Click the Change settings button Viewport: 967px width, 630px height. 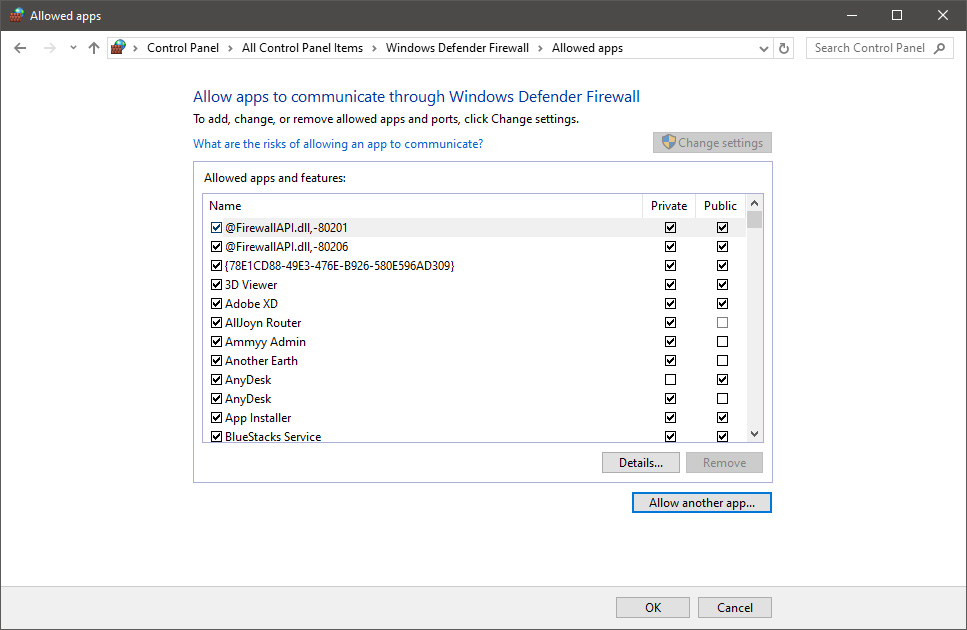pyautogui.click(x=712, y=142)
